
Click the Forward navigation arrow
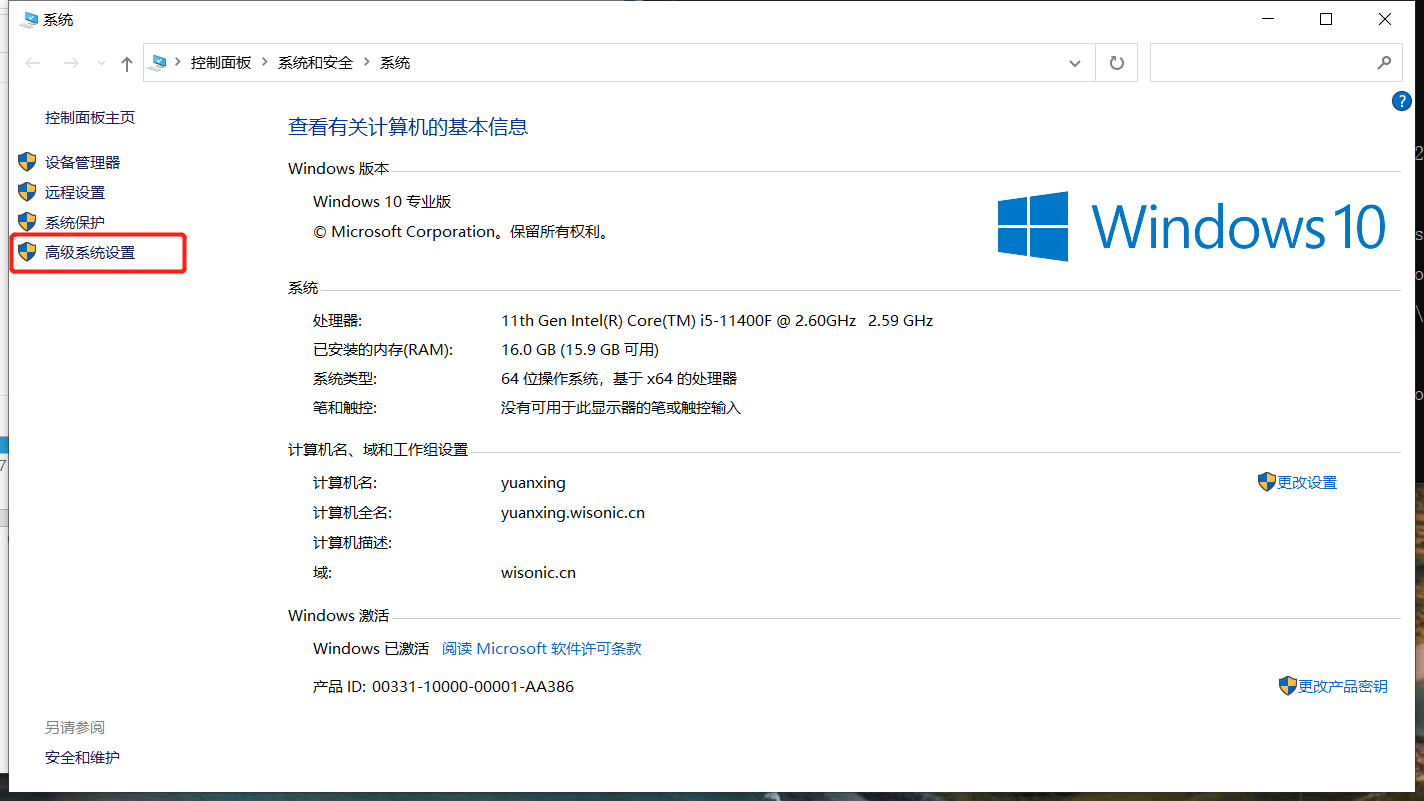(x=71, y=63)
